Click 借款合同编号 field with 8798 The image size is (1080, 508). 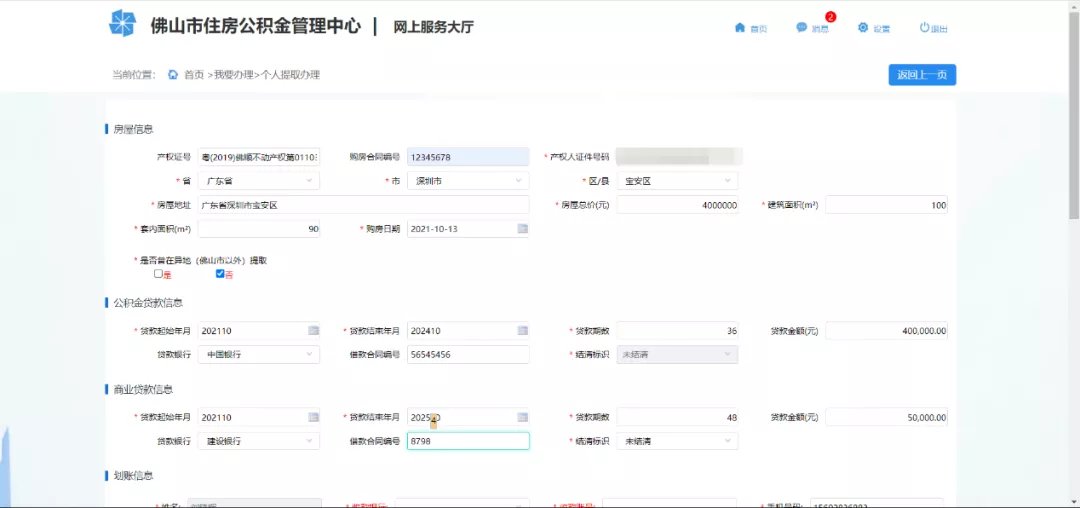(468, 441)
